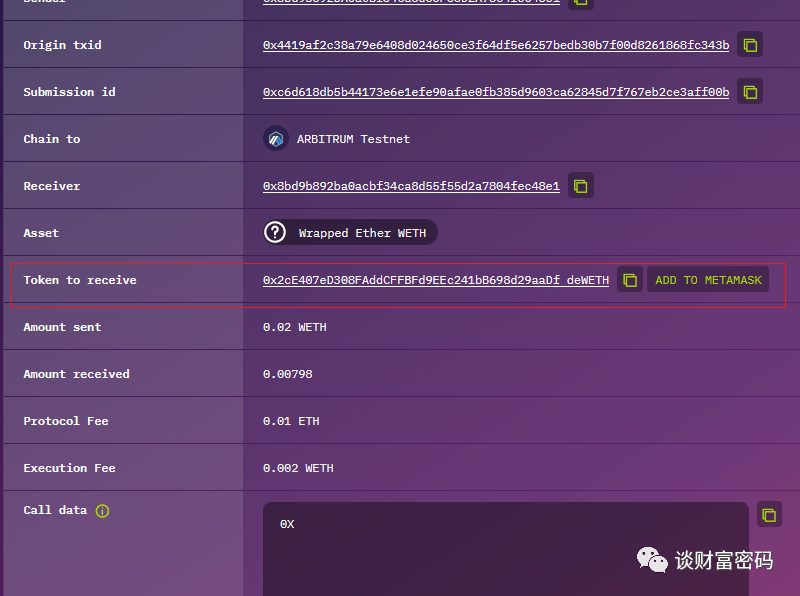This screenshot has height=596, width=800.
Task: Click inside the Call data text box
Action: coord(505,550)
